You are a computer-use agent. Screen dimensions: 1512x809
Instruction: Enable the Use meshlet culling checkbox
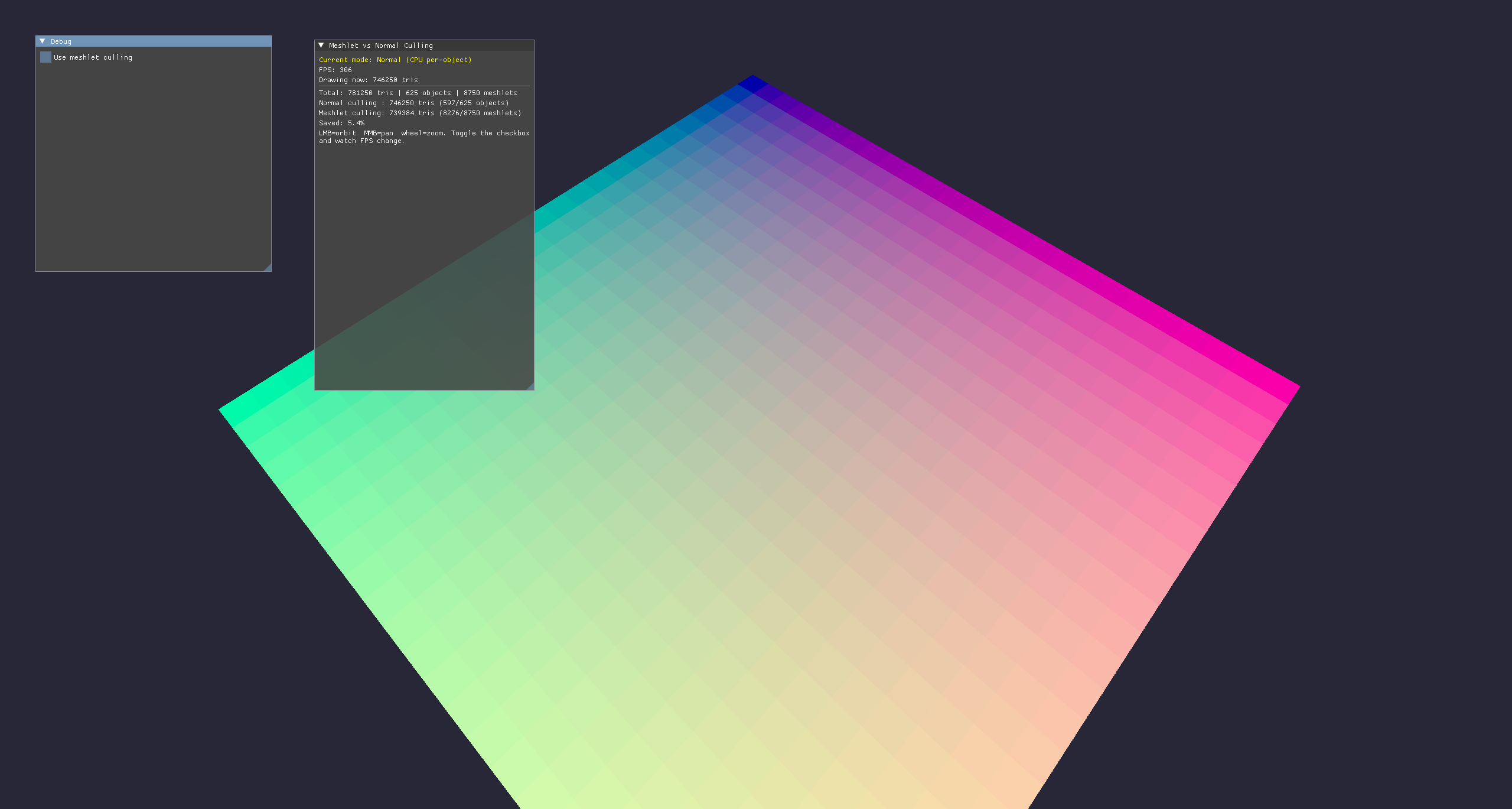(x=45, y=57)
